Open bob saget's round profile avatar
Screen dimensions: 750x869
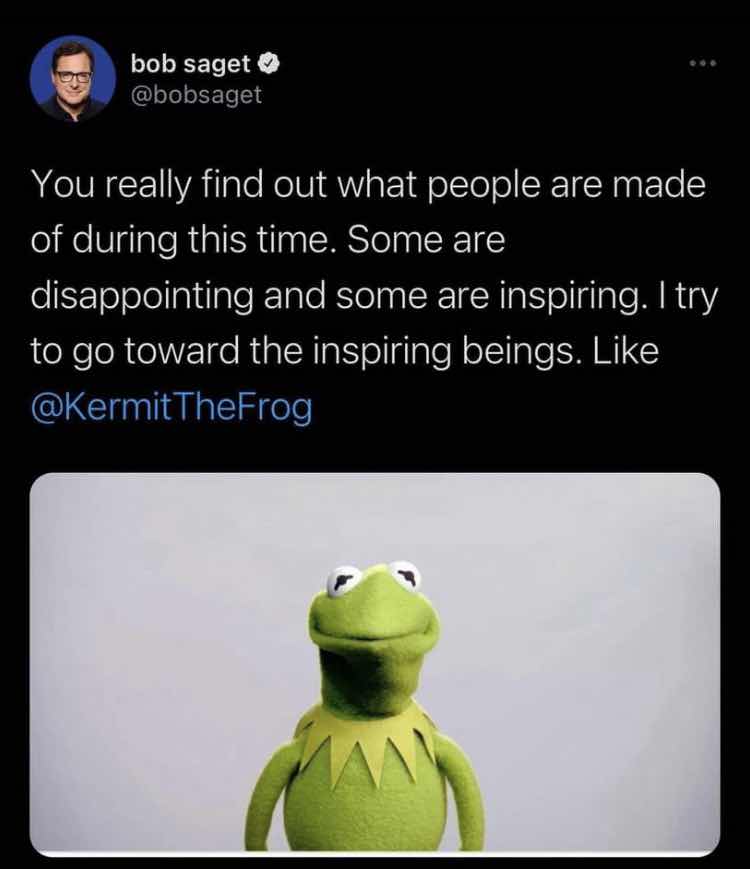pyautogui.click(x=73, y=78)
